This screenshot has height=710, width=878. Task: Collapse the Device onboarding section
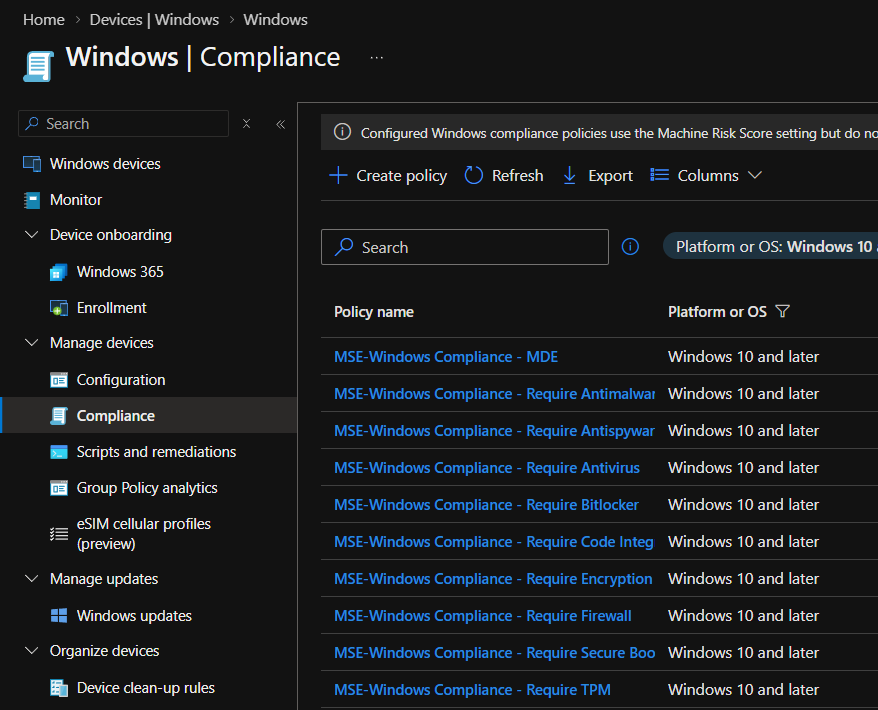29,234
